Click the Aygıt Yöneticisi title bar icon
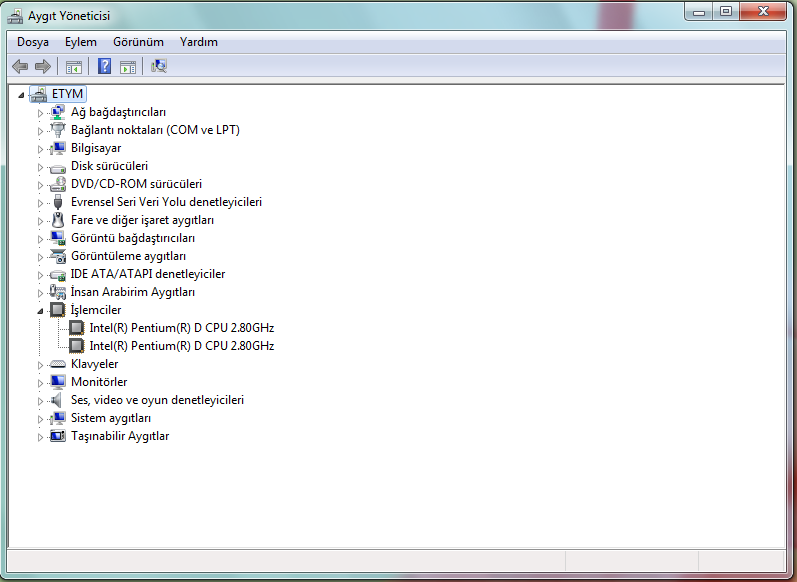797x582 pixels. 15,16
